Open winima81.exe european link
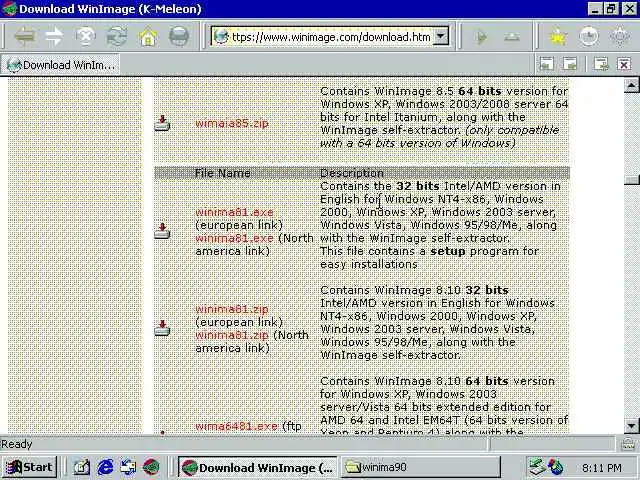The width and height of the screenshot is (640, 480). click(234, 212)
